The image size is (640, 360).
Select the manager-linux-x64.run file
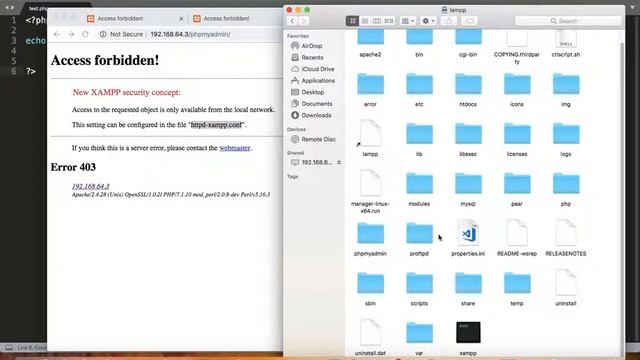click(x=370, y=183)
